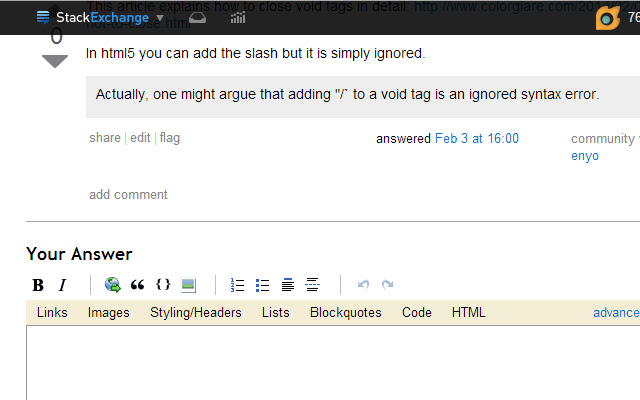Click the community wiki label

605,139
